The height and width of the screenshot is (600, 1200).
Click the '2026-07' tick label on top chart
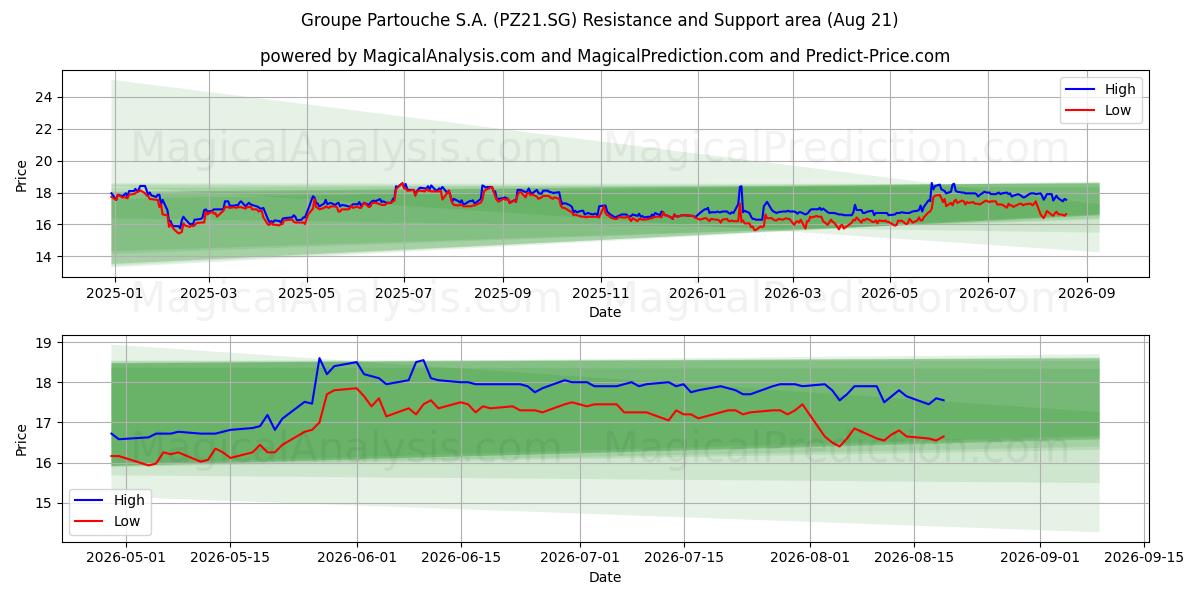point(988,293)
